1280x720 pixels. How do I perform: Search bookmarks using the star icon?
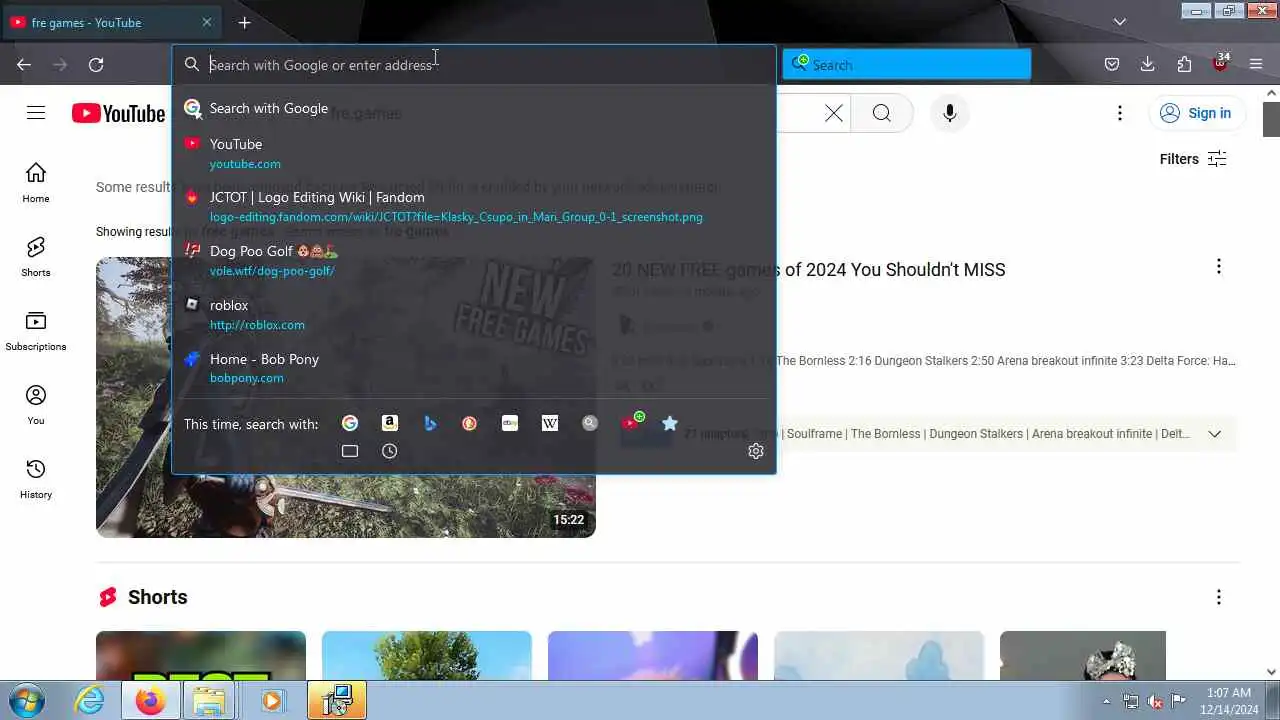tap(670, 423)
